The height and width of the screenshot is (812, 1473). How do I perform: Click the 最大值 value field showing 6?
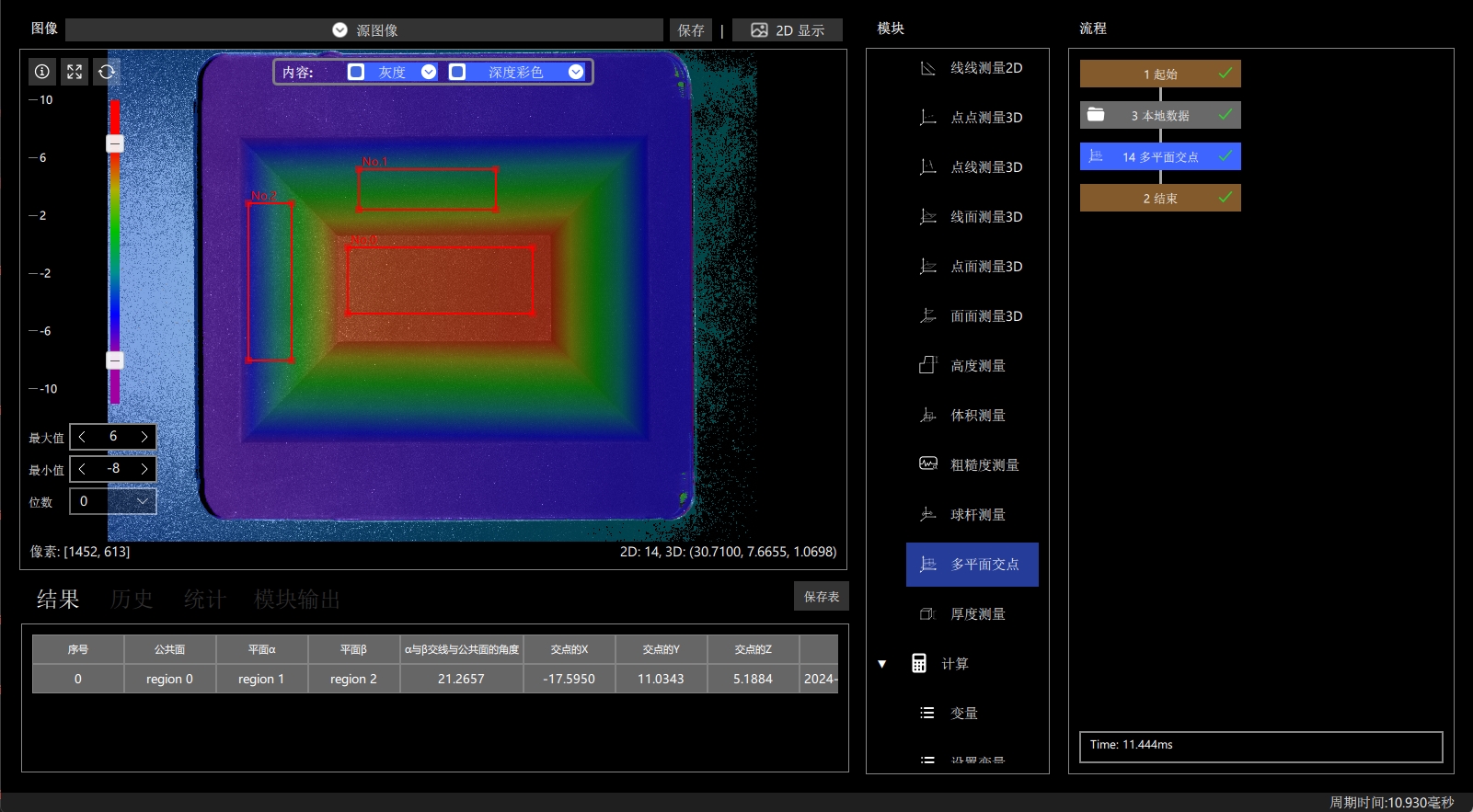(113, 437)
